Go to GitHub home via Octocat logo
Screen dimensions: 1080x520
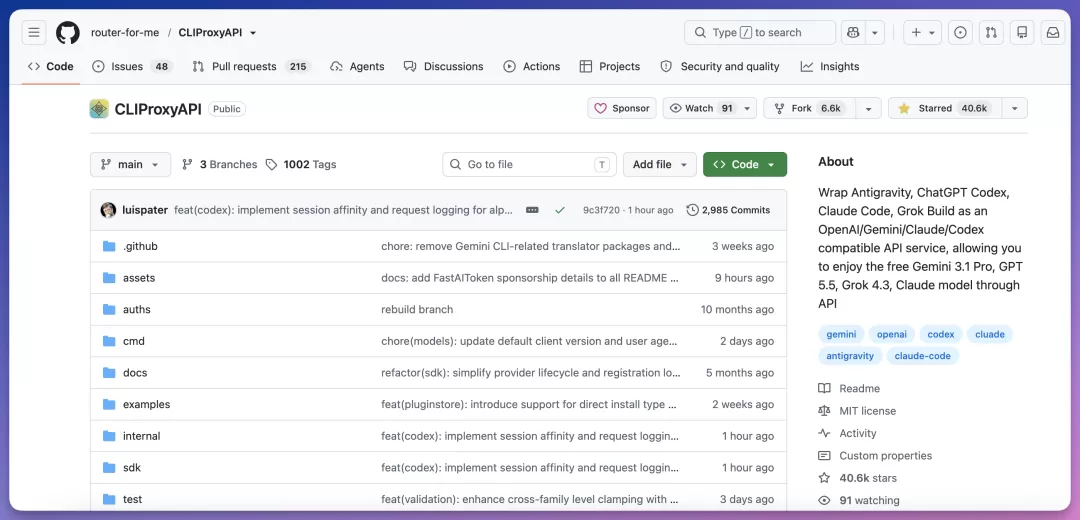(68, 32)
